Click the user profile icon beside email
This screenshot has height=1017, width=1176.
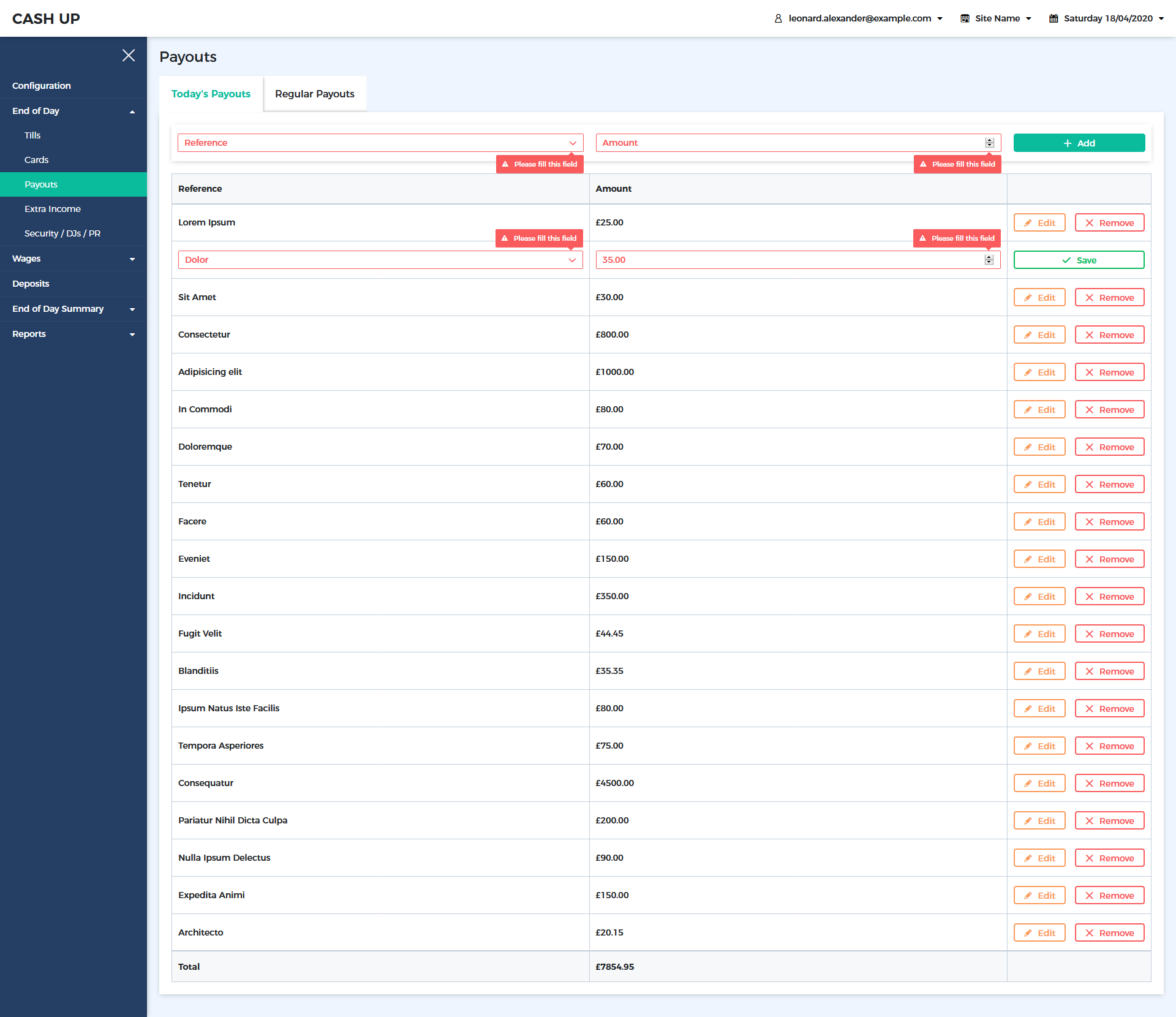coord(778,18)
